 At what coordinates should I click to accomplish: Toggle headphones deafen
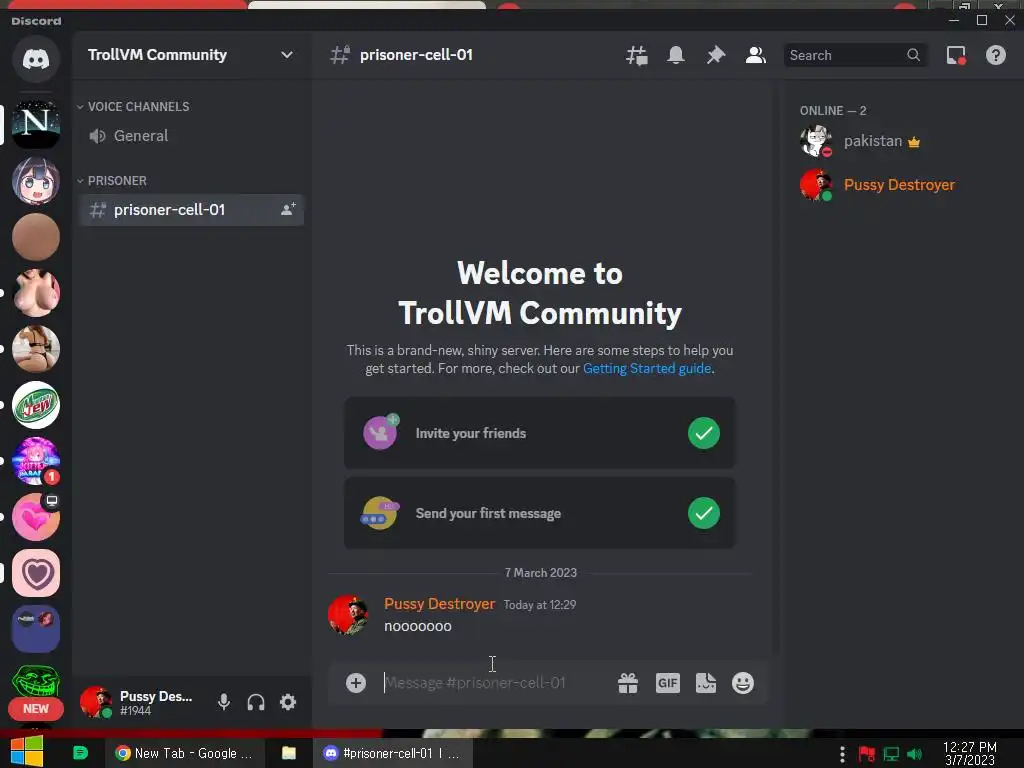point(256,702)
